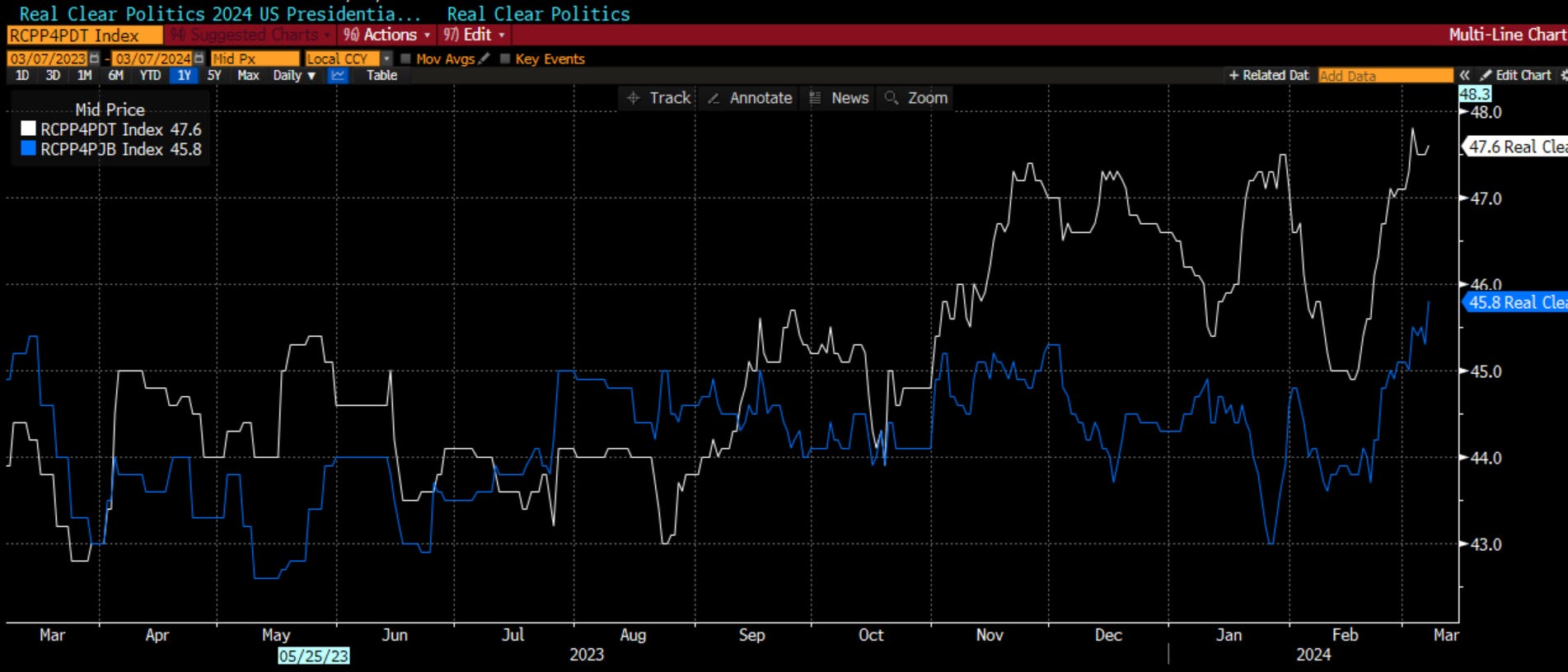Switch to Table view
This screenshot has height=672, width=1568.
tap(381, 75)
